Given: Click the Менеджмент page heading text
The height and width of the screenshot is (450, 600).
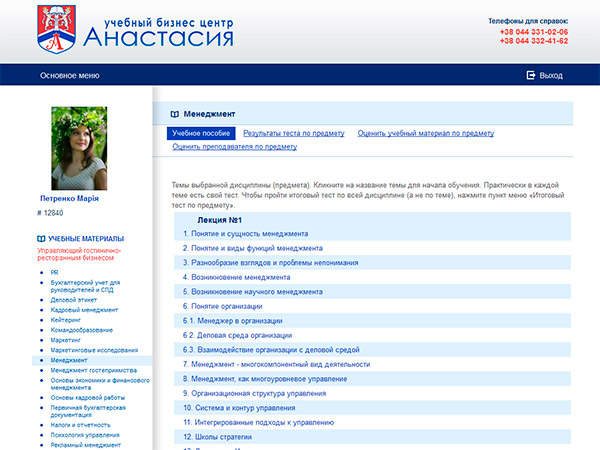Looking at the screenshot, I should click(x=209, y=114).
